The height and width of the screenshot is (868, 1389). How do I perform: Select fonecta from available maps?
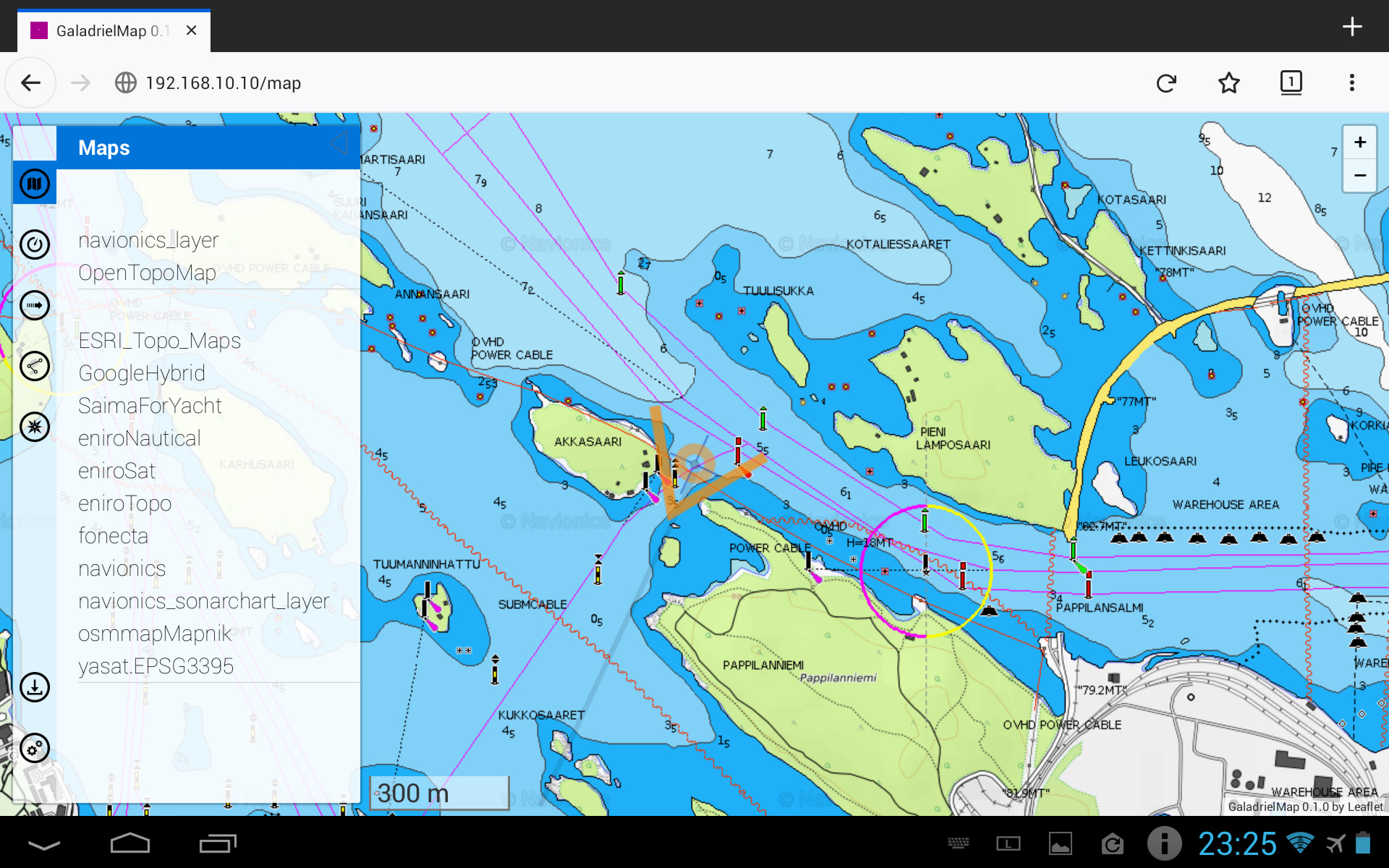[114, 536]
